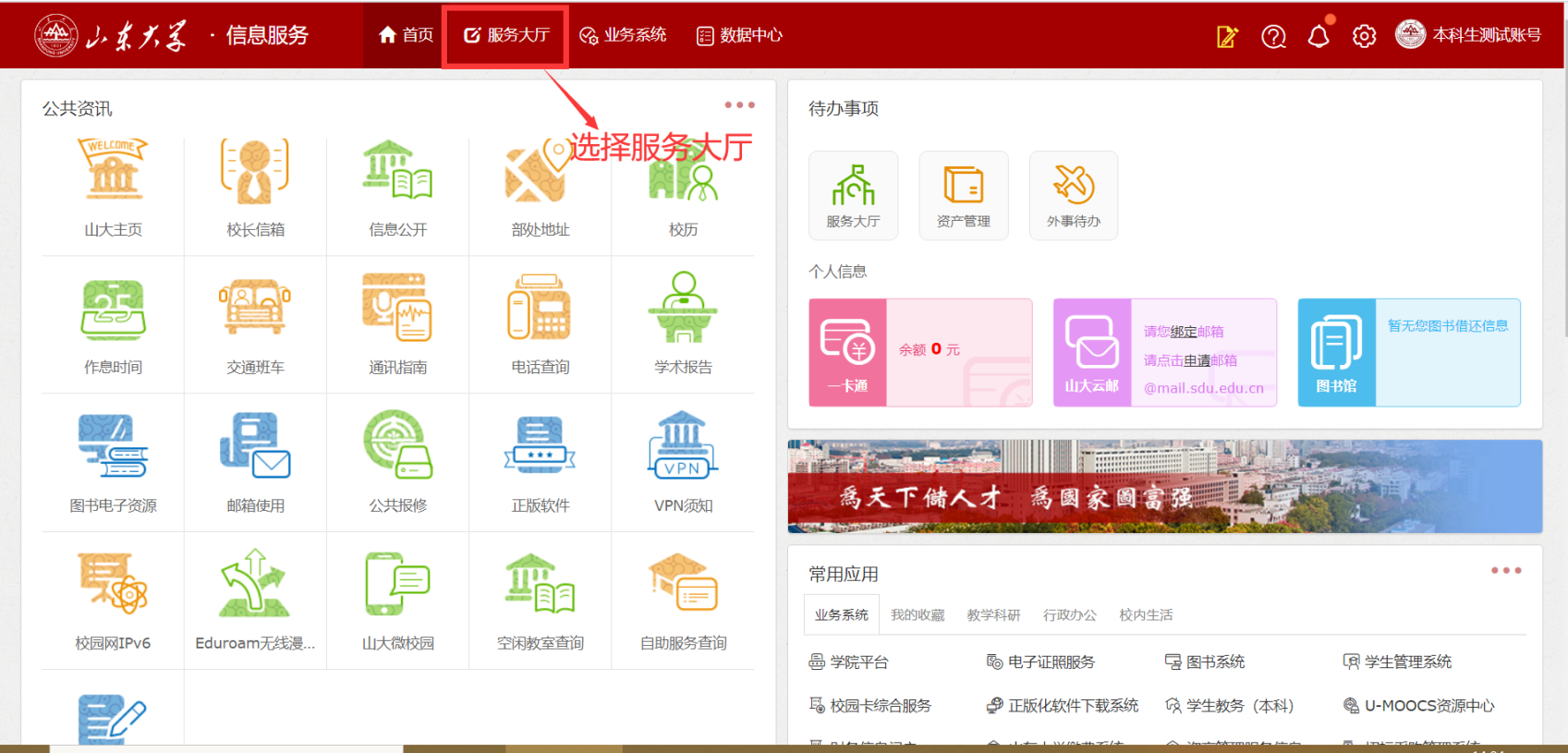Click the 山东大学 logo in header
This screenshot has width=1568, height=753.
coord(111,35)
